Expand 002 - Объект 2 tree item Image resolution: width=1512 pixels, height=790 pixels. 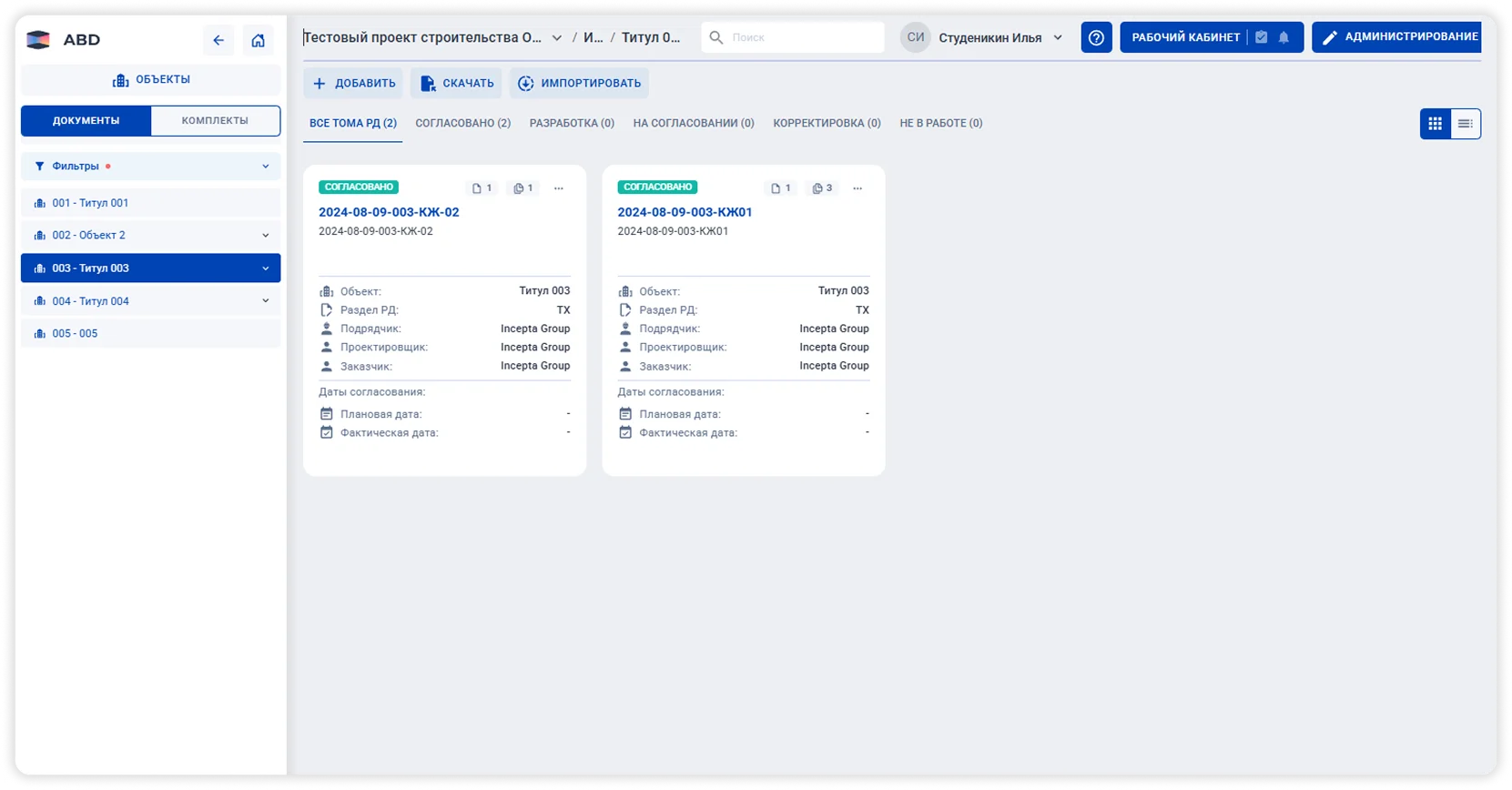pos(265,236)
